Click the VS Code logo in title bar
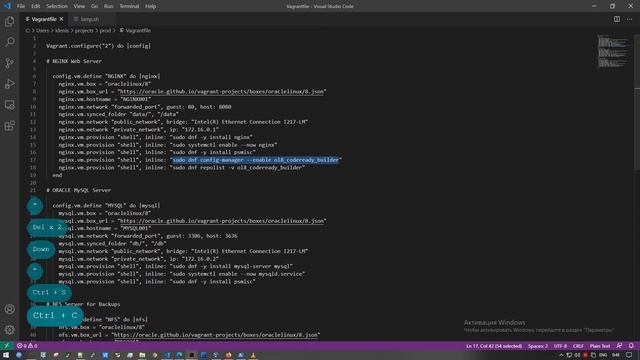 click(x=7, y=6)
